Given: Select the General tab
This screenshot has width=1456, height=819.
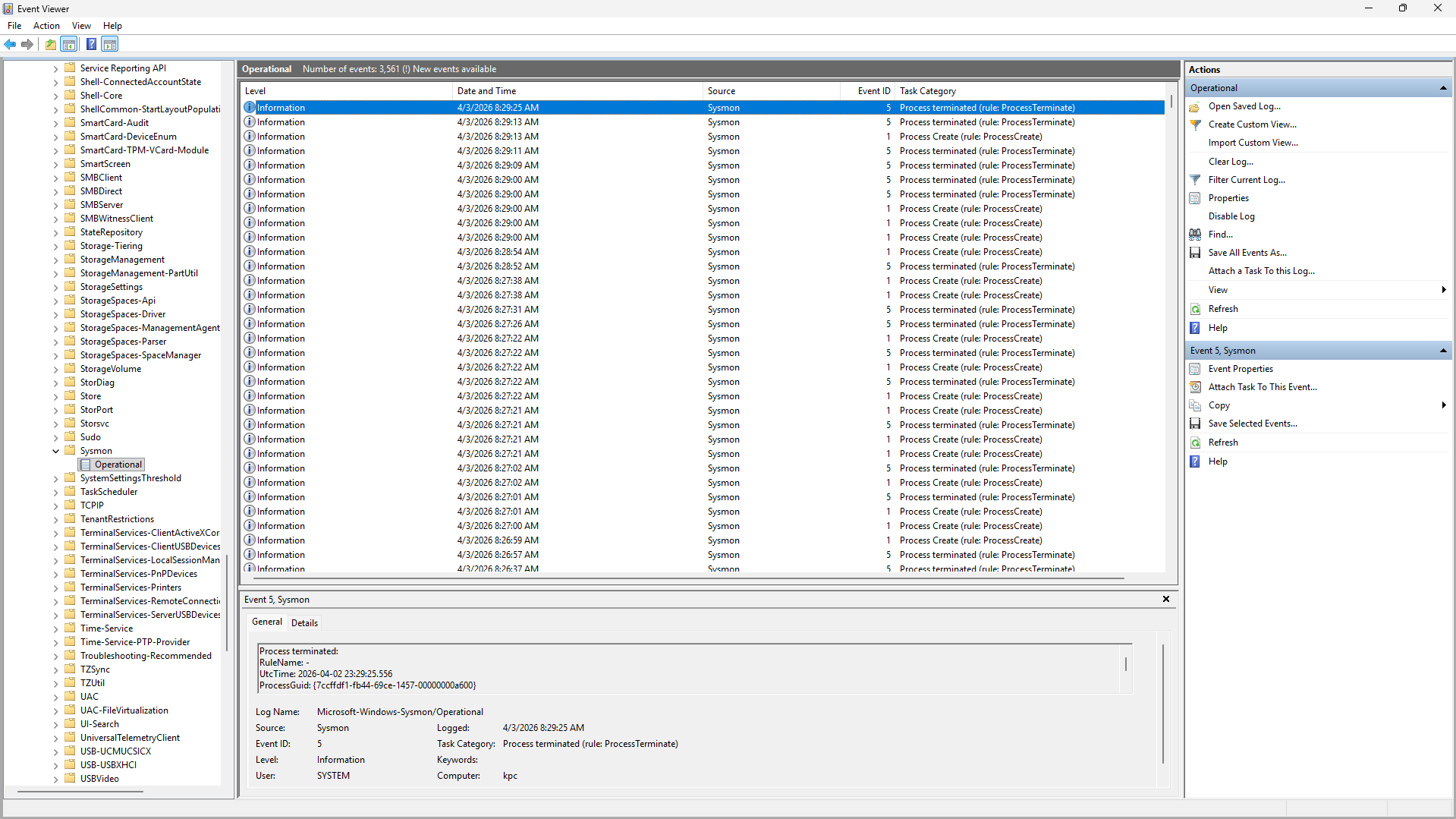Looking at the screenshot, I should 267,622.
